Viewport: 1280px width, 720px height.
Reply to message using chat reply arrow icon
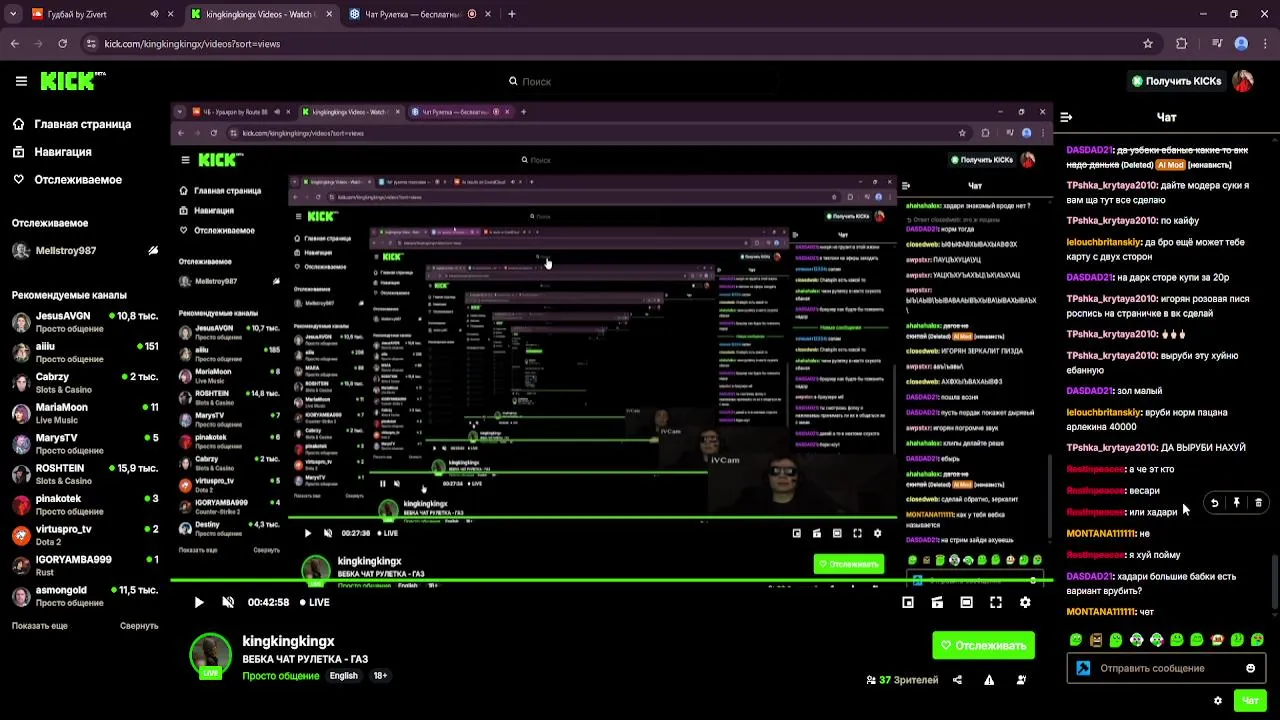(1214, 503)
